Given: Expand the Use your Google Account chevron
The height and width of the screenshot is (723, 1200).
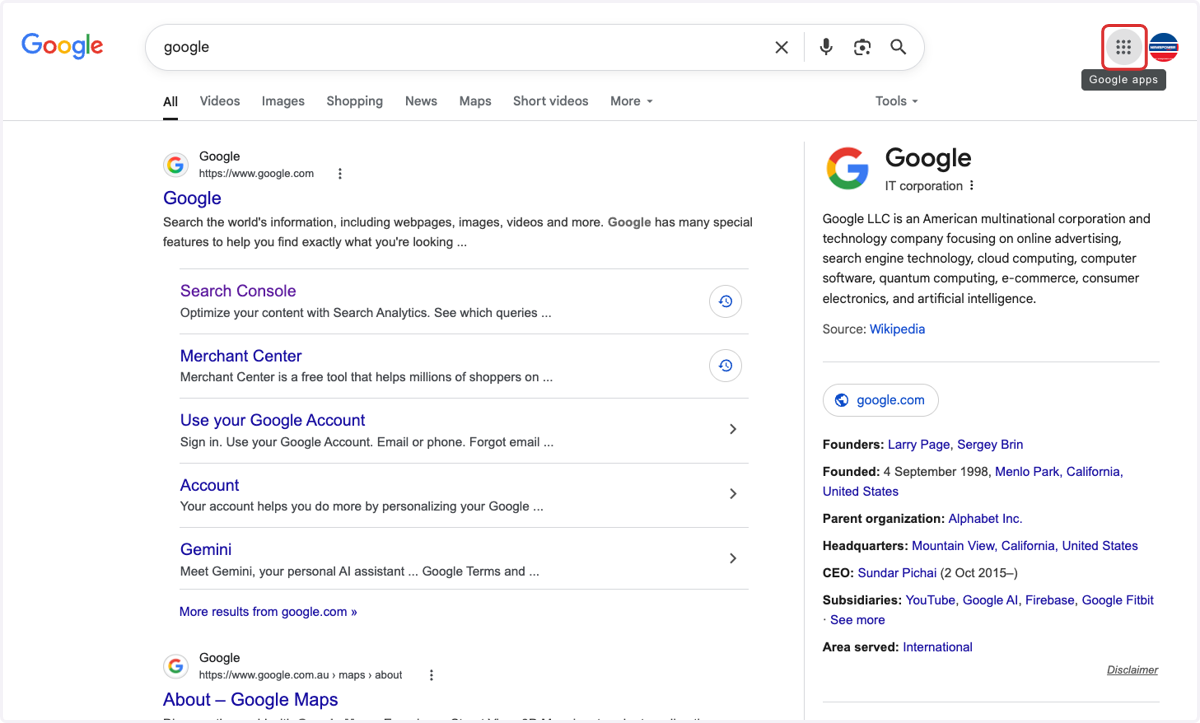Looking at the screenshot, I should [x=733, y=429].
